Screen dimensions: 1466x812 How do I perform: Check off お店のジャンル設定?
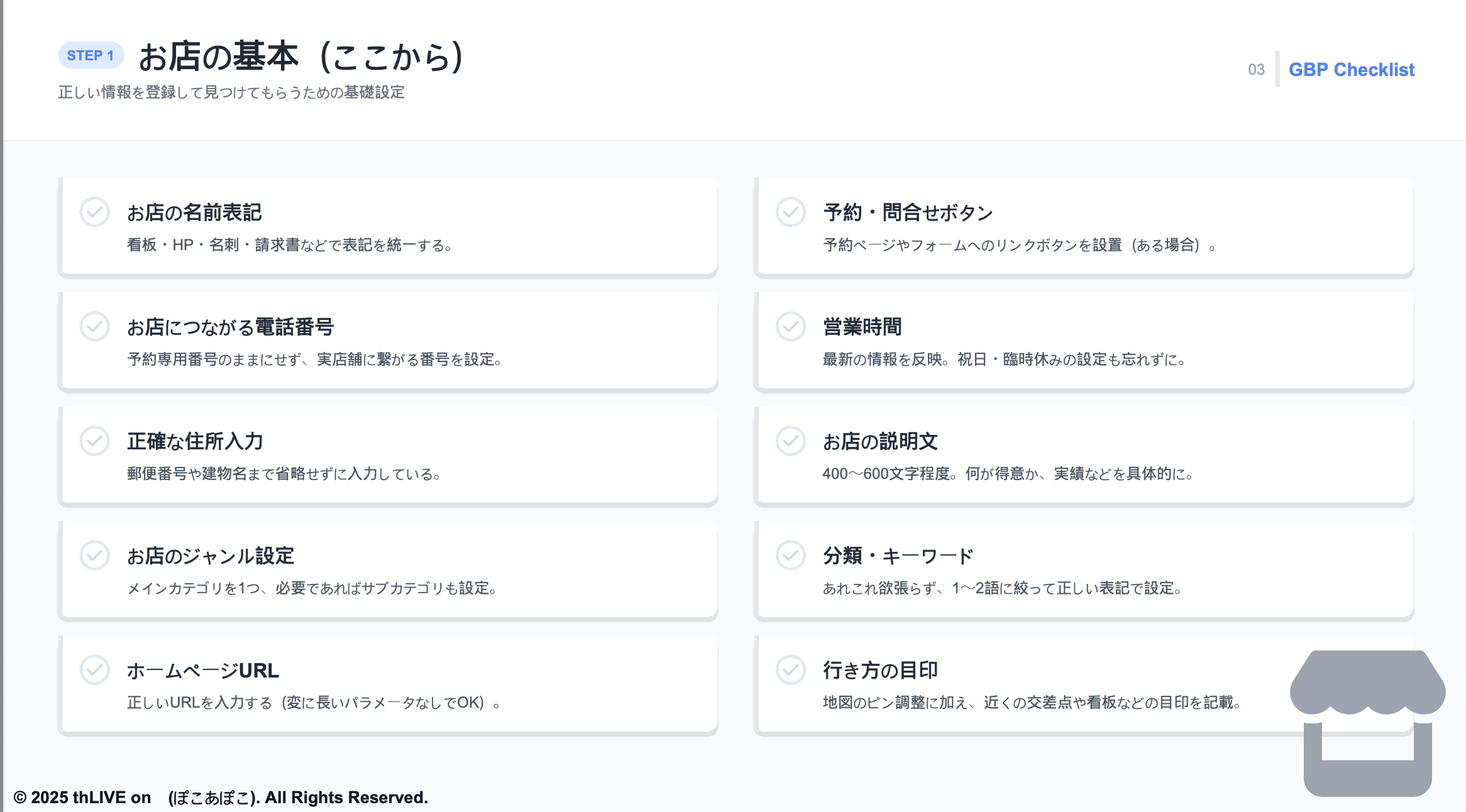click(x=94, y=556)
